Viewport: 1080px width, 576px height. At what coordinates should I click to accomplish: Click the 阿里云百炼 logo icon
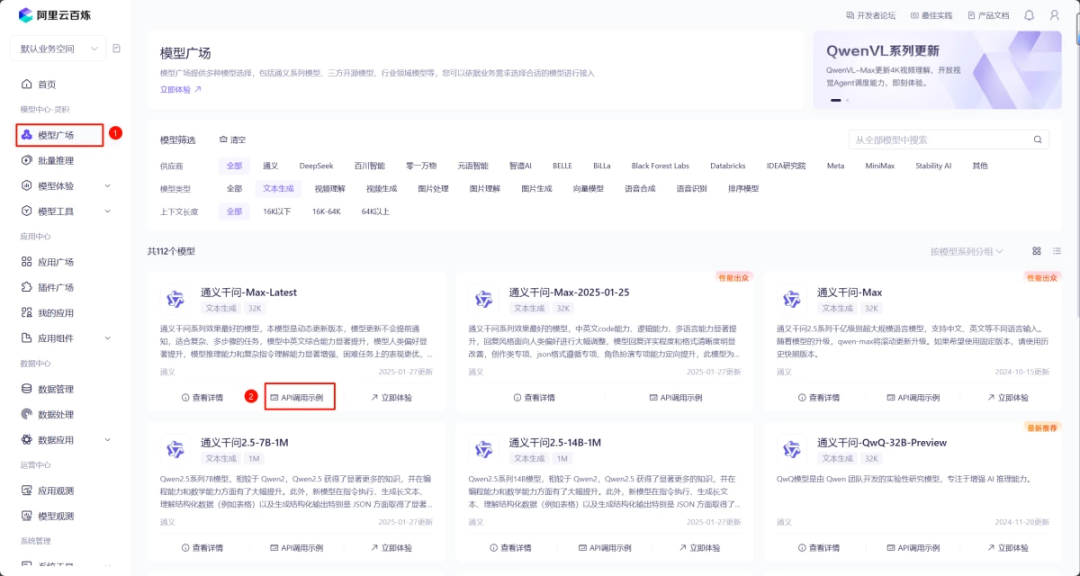click(25, 15)
